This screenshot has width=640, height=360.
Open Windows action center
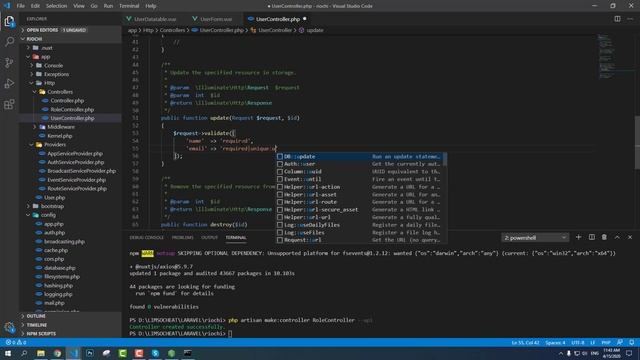[629, 353]
